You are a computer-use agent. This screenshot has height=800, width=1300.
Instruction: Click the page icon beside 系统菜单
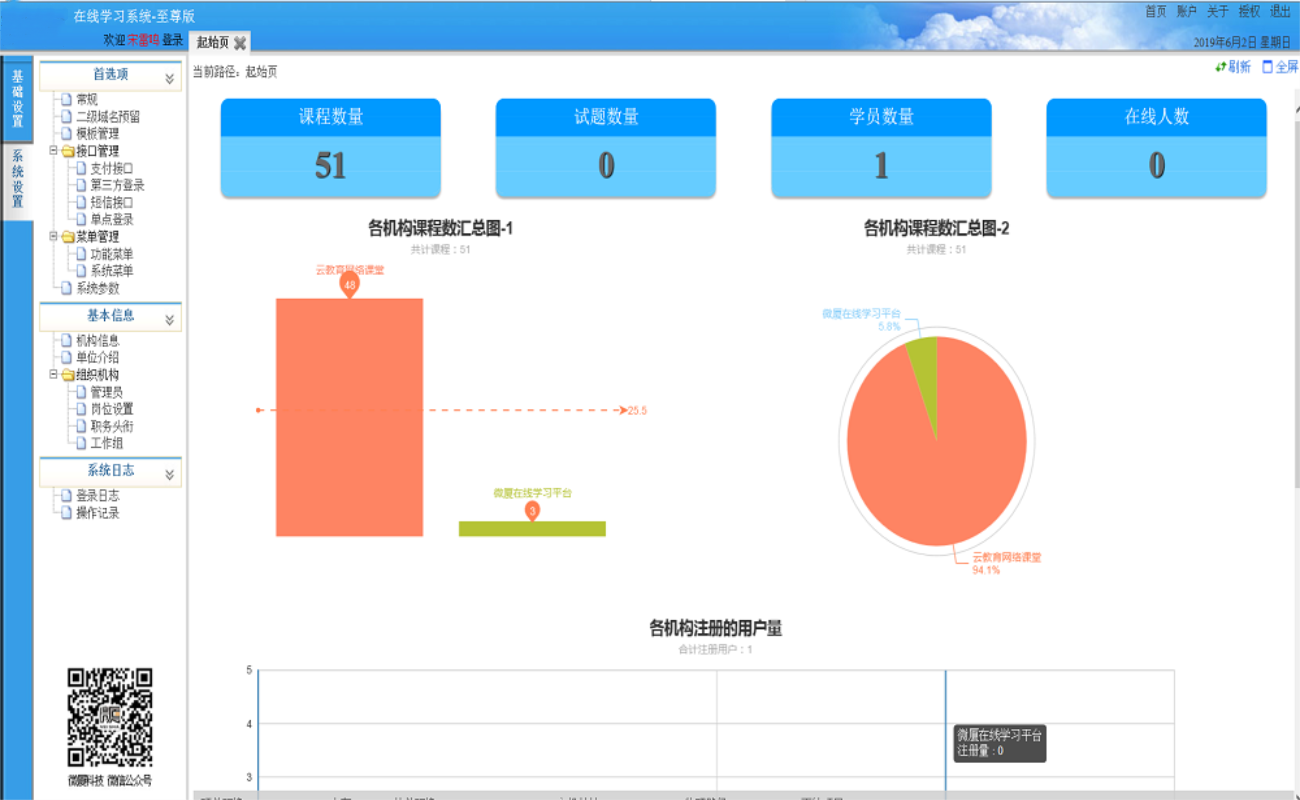pos(81,271)
